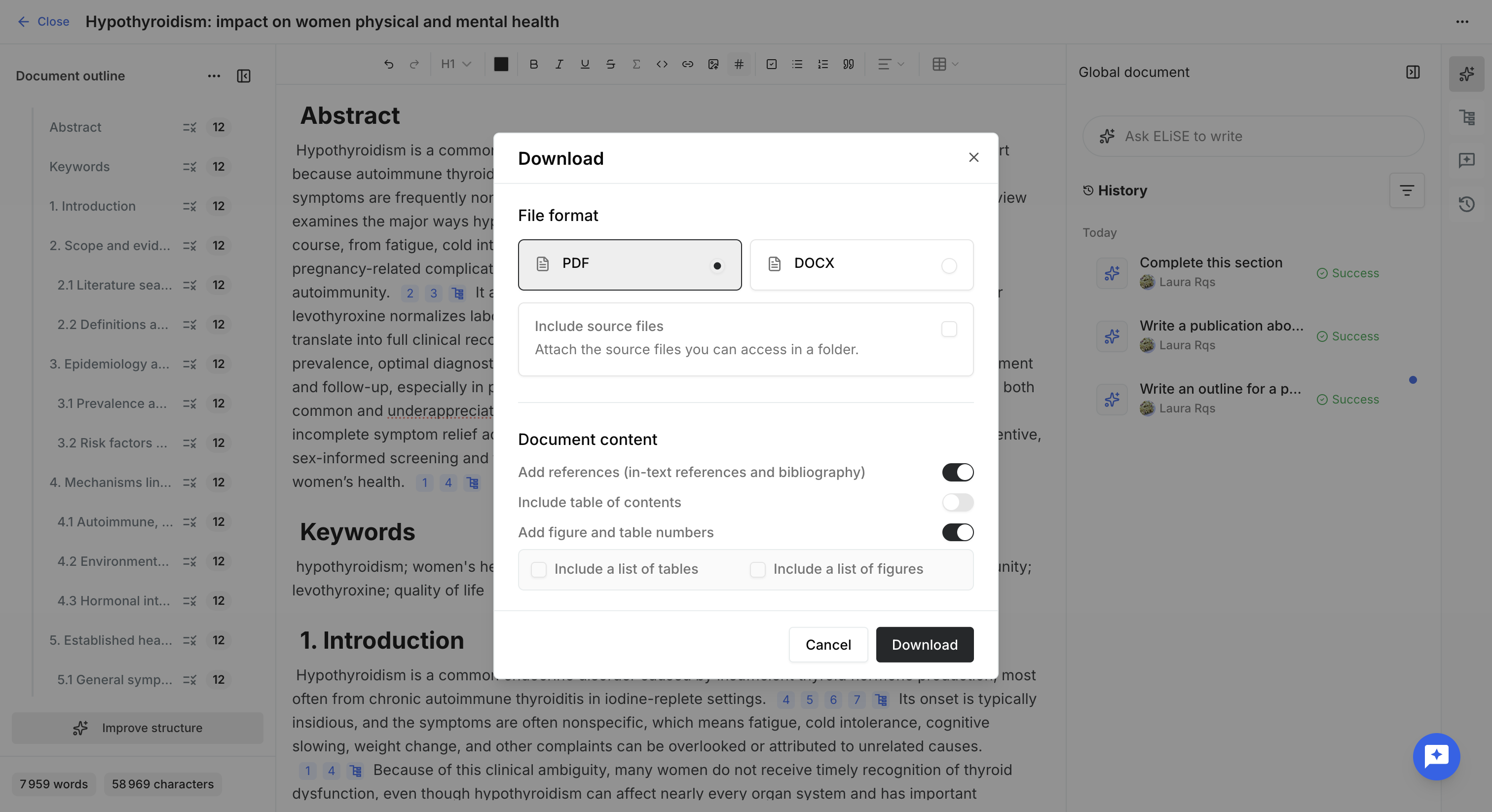This screenshot has width=1492, height=812.
Task: Collapse the Global document panel
Action: [x=1413, y=73]
